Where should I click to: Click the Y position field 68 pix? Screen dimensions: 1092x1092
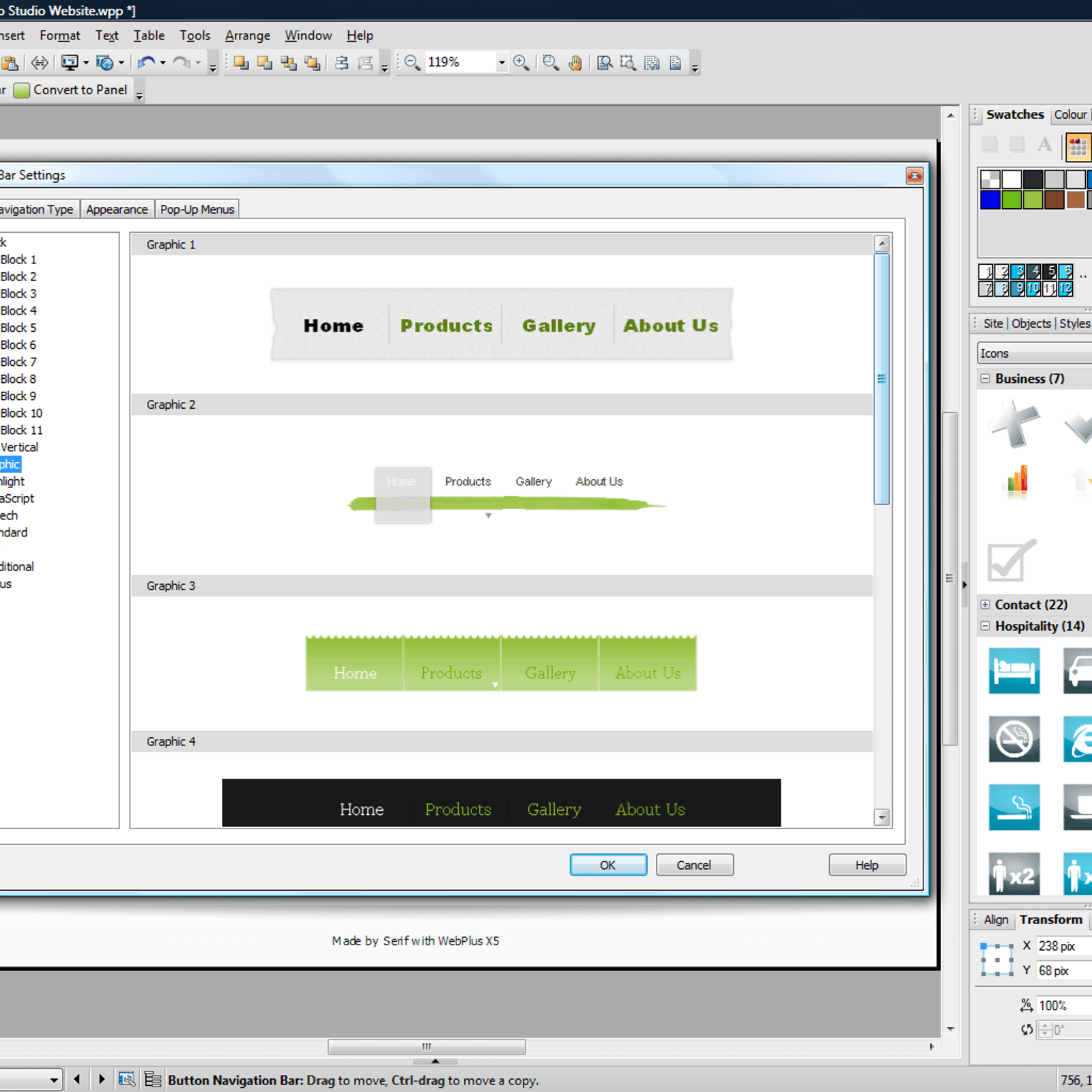coord(1064,971)
